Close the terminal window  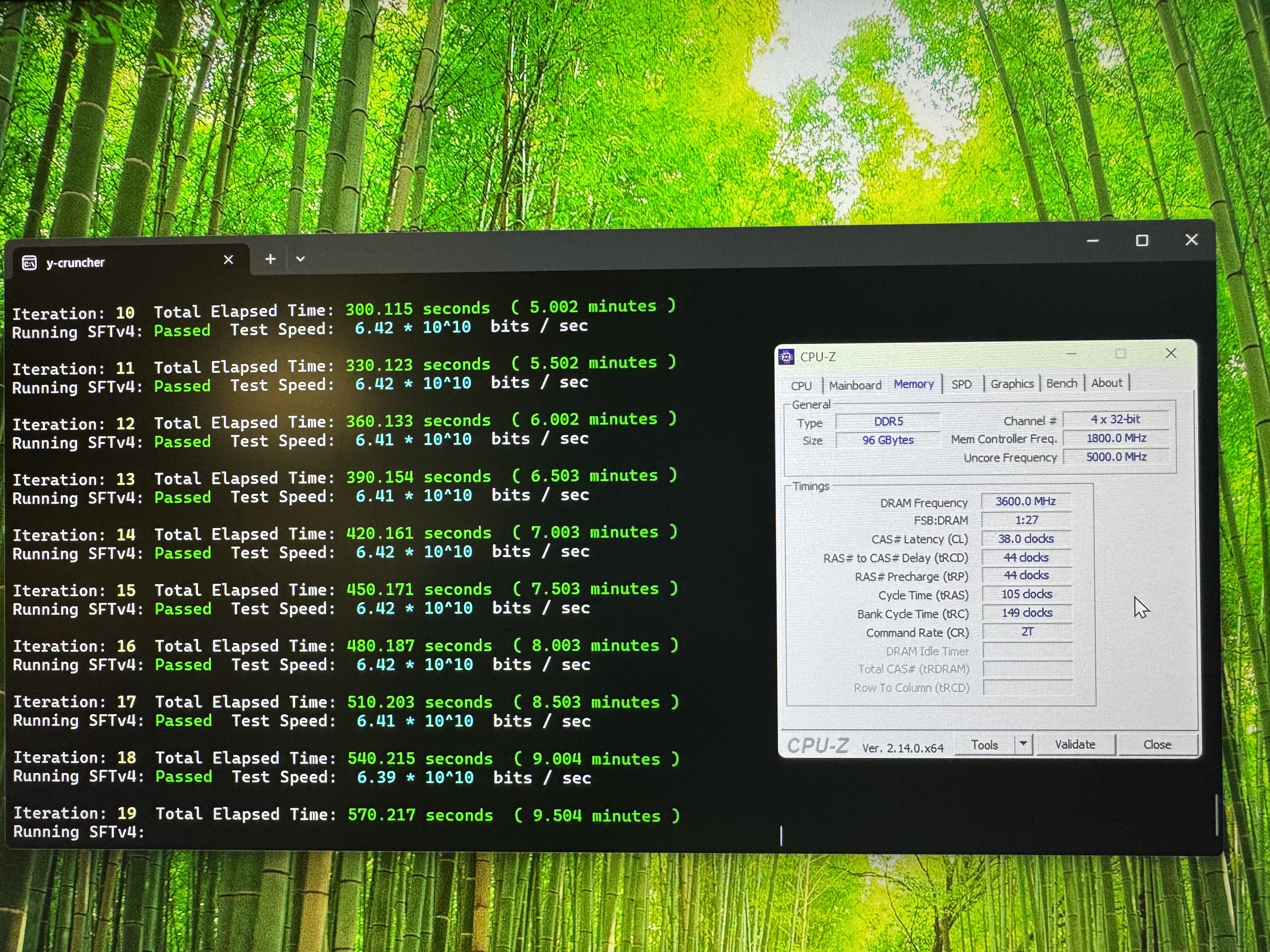tap(1191, 240)
